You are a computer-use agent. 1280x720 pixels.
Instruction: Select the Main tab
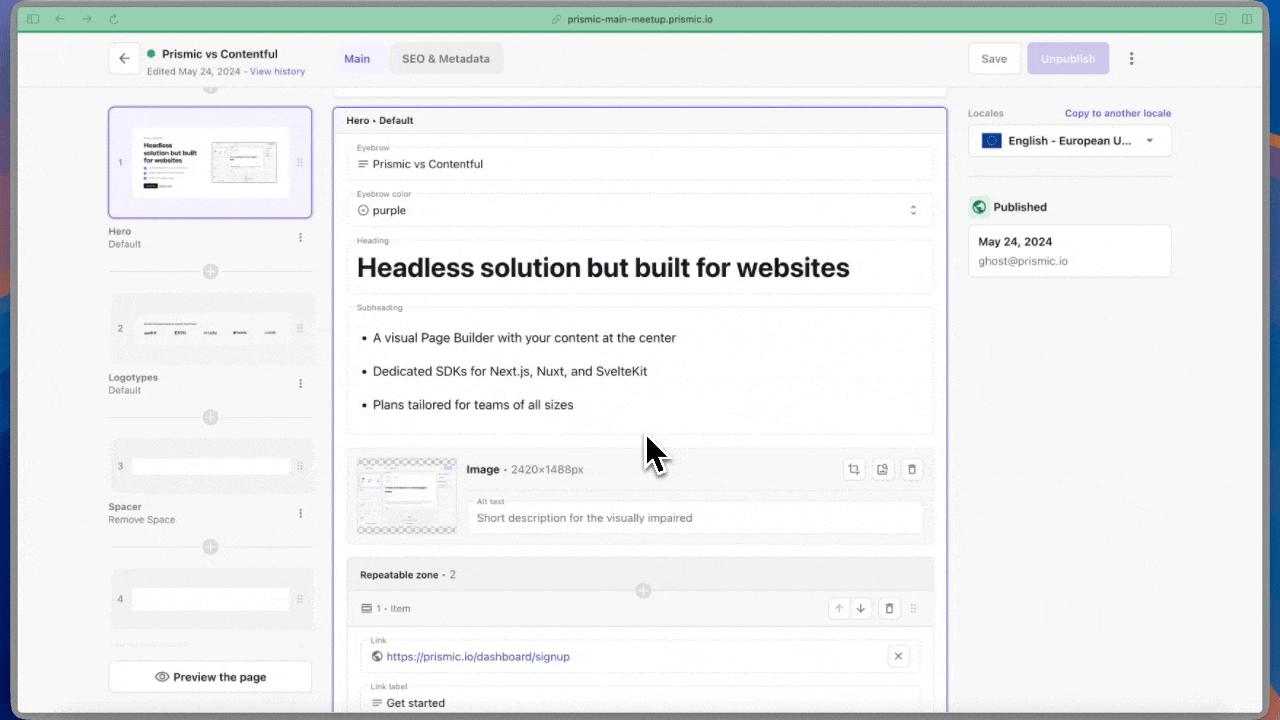coord(357,59)
